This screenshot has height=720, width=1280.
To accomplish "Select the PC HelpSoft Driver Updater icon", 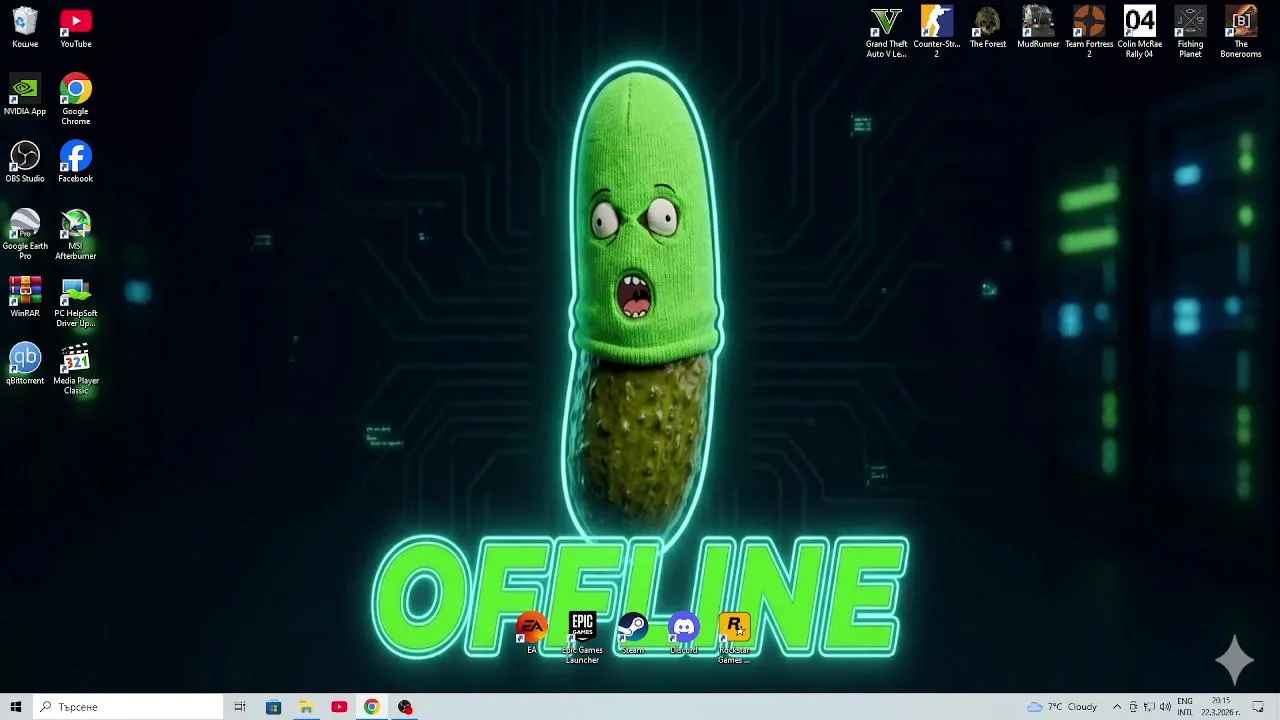I will coord(75,302).
